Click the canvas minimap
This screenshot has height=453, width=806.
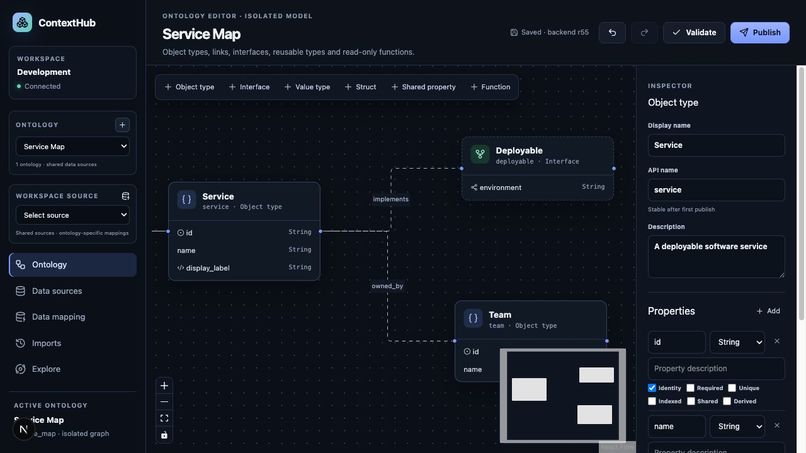click(x=563, y=395)
